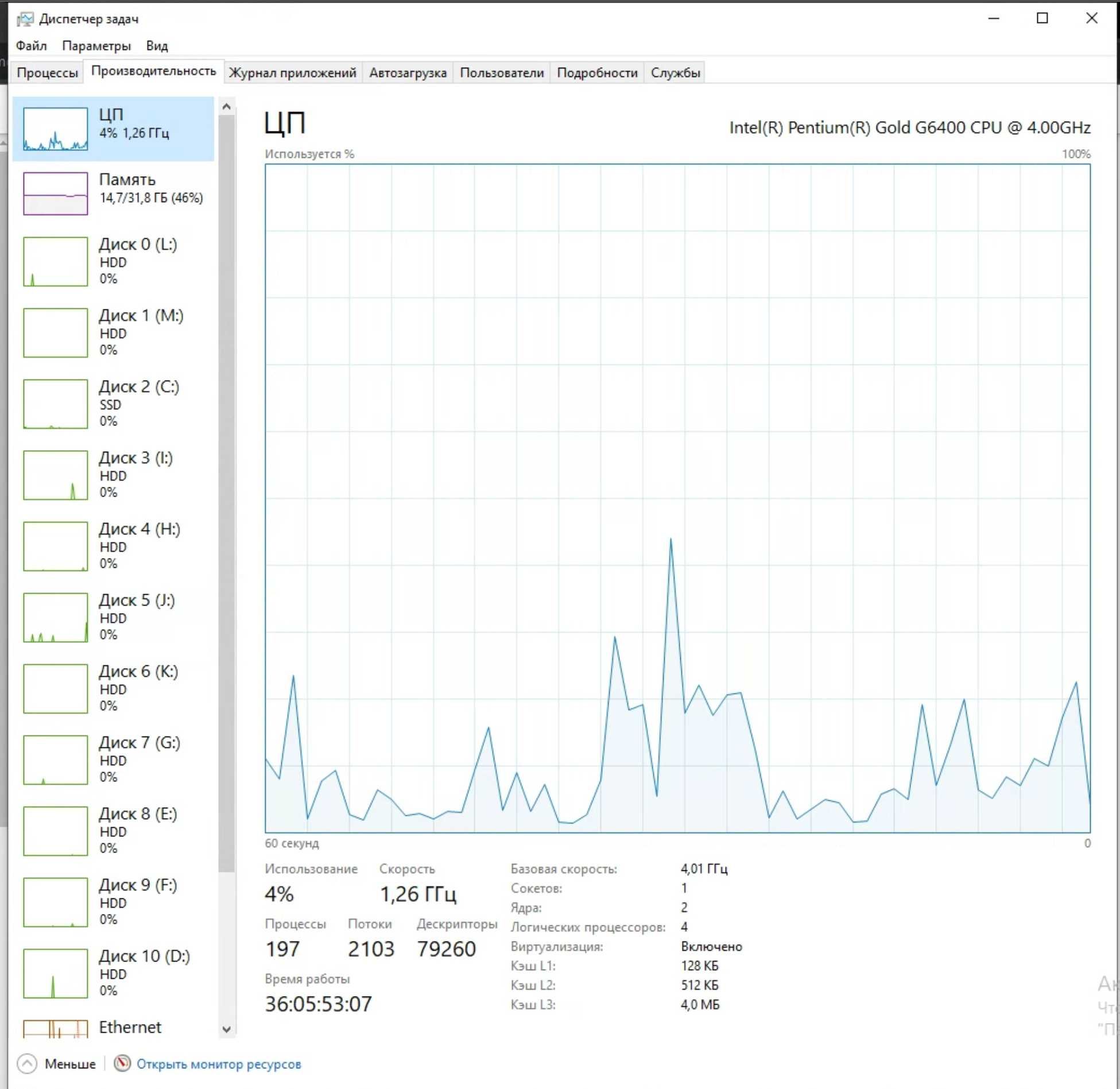Select Диск 5 (J:) in the sidebar

click(113, 617)
